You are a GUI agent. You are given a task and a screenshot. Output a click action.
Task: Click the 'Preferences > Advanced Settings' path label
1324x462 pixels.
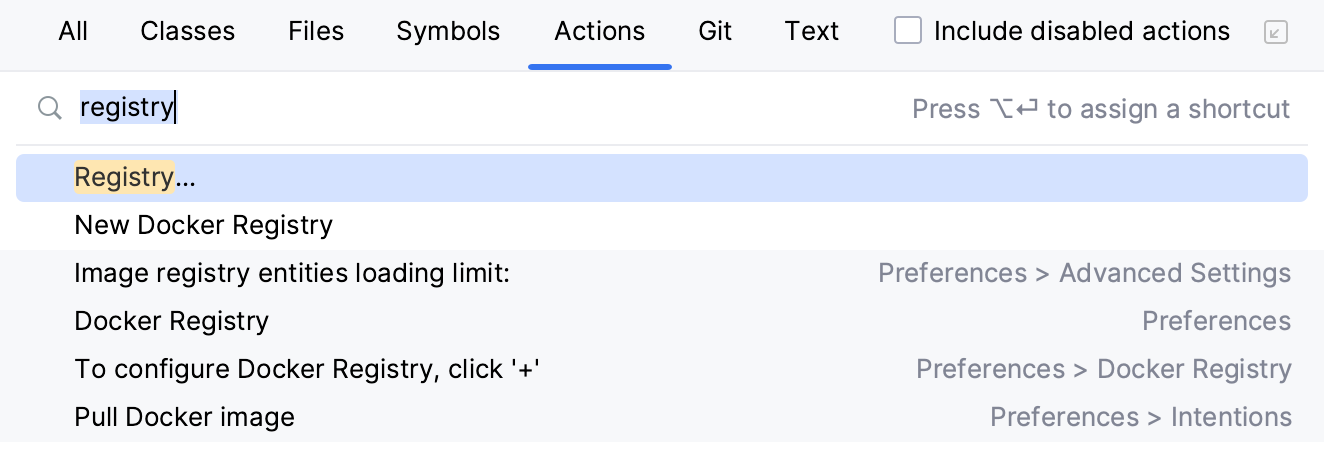tap(1084, 273)
